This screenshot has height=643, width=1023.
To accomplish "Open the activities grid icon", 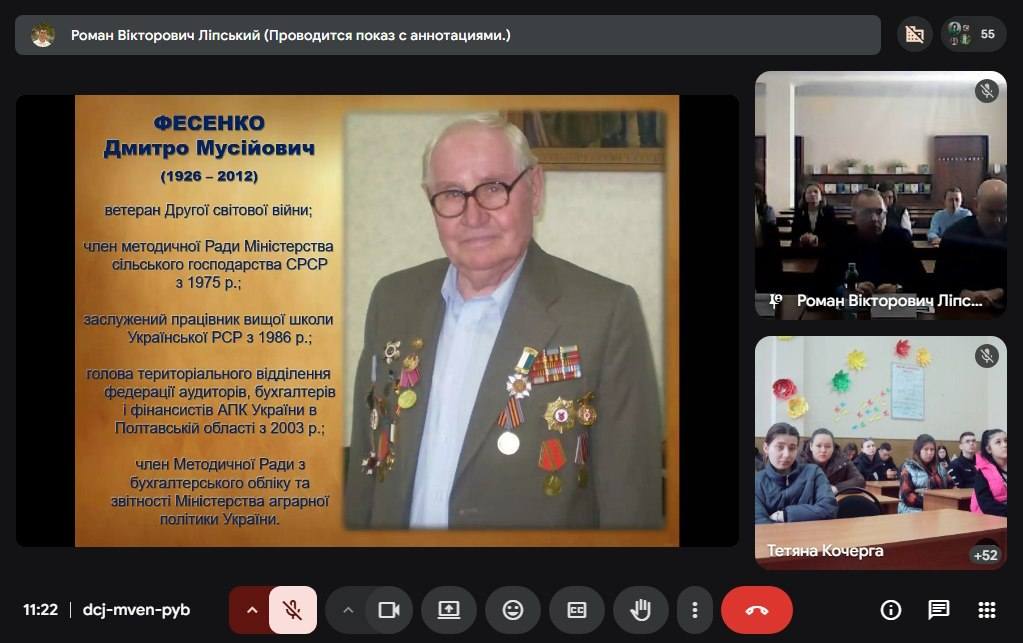I will 986,610.
